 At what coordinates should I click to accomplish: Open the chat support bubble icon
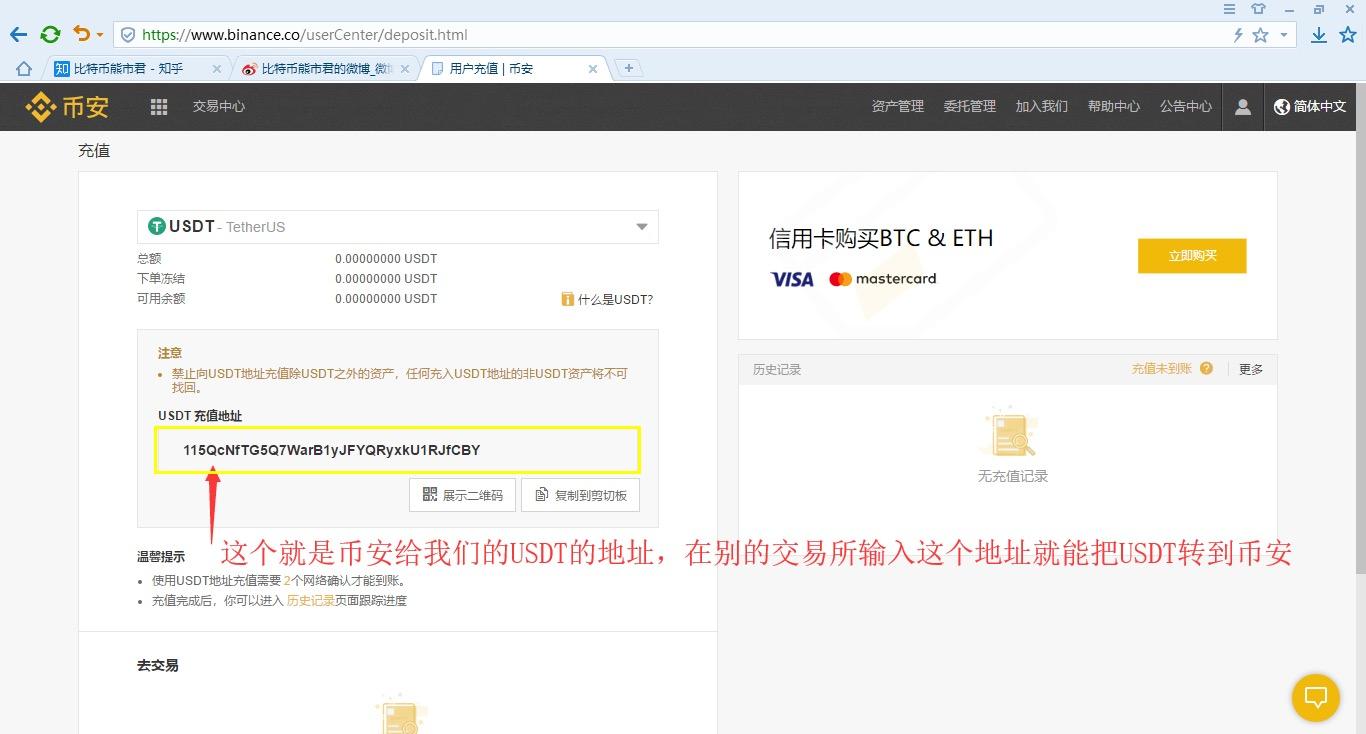[x=1316, y=697]
